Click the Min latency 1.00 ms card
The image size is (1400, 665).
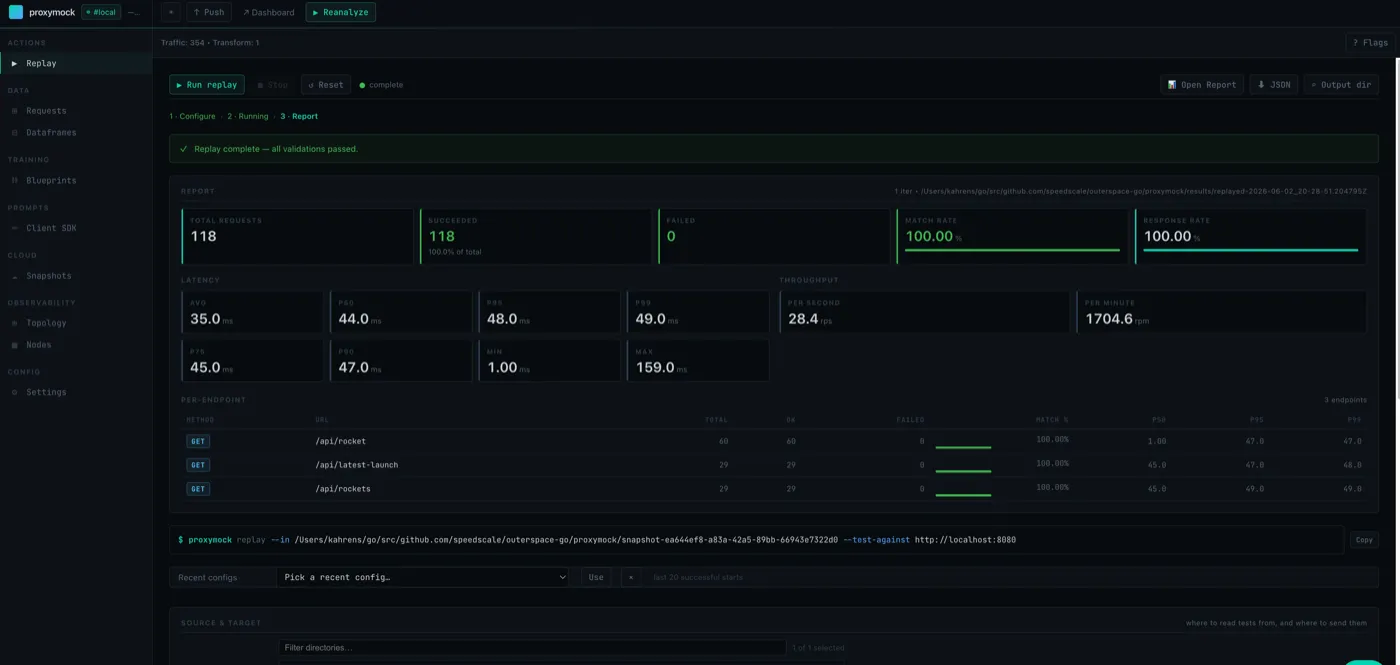(549, 360)
